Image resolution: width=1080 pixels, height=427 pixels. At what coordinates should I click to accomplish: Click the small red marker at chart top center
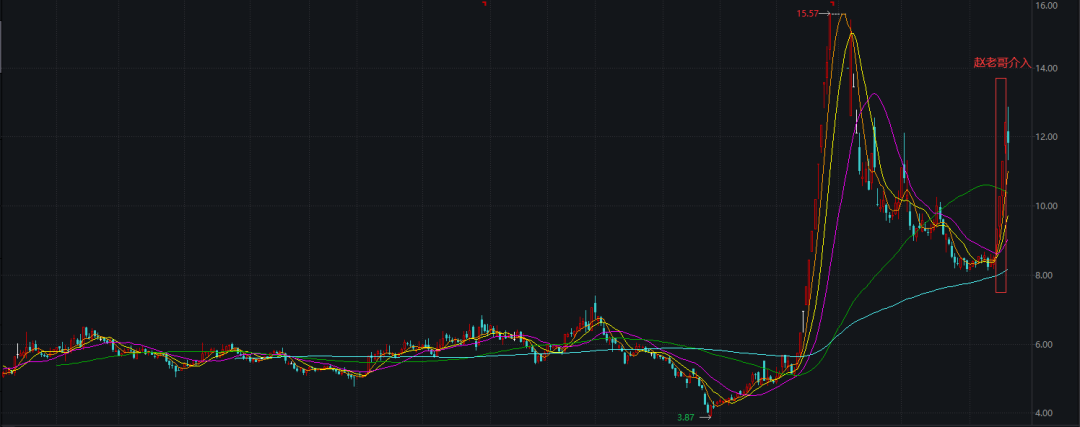coord(484,3)
